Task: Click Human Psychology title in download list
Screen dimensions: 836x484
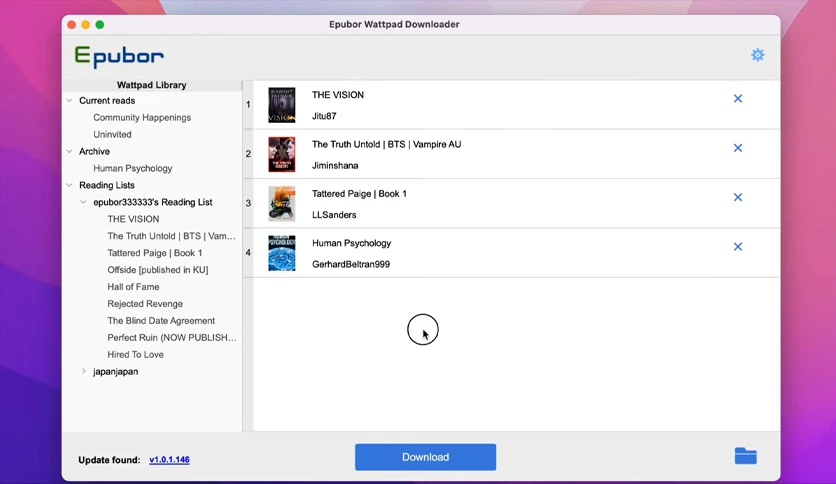Action: [x=351, y=243]
